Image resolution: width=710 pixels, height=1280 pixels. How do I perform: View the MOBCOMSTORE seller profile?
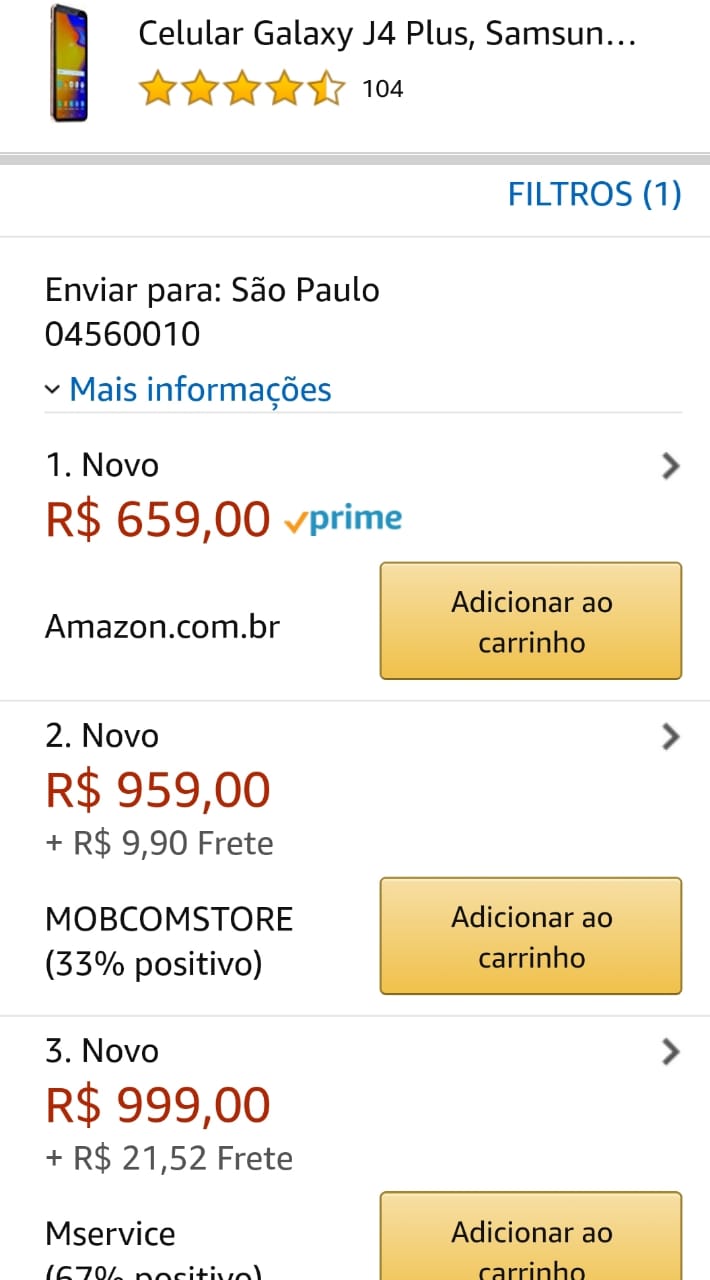click(169, 919)
